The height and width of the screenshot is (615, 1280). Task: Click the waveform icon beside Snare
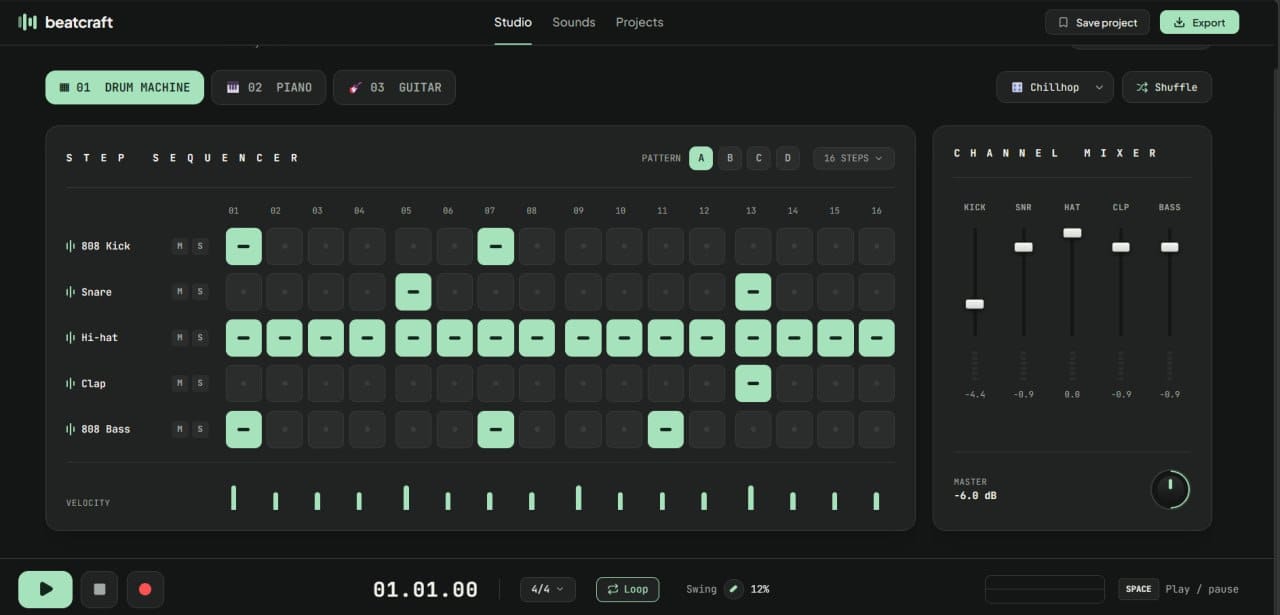pos(71,292)
